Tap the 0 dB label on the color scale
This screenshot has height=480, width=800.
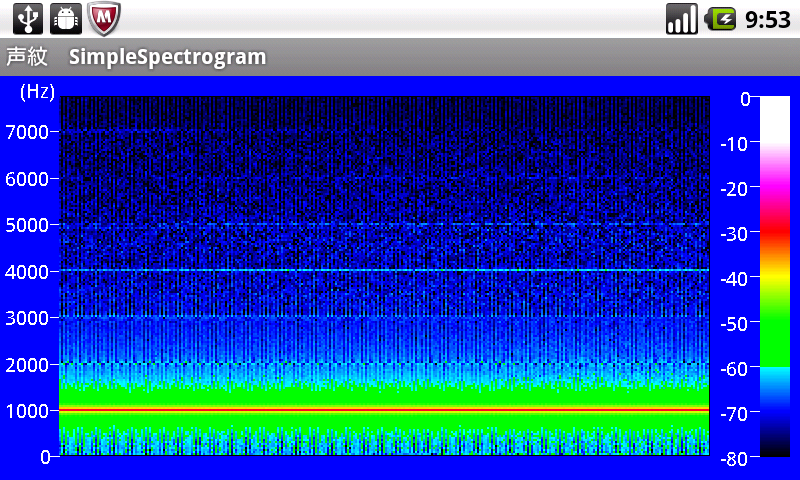745,99
